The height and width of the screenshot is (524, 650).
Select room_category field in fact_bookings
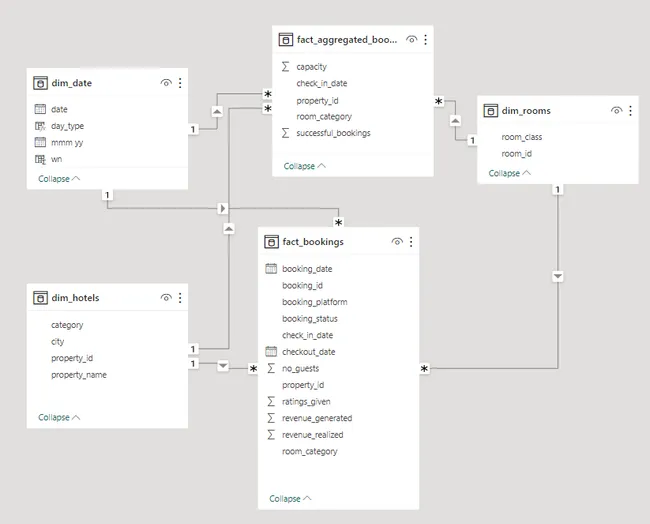tap(310, 451)
